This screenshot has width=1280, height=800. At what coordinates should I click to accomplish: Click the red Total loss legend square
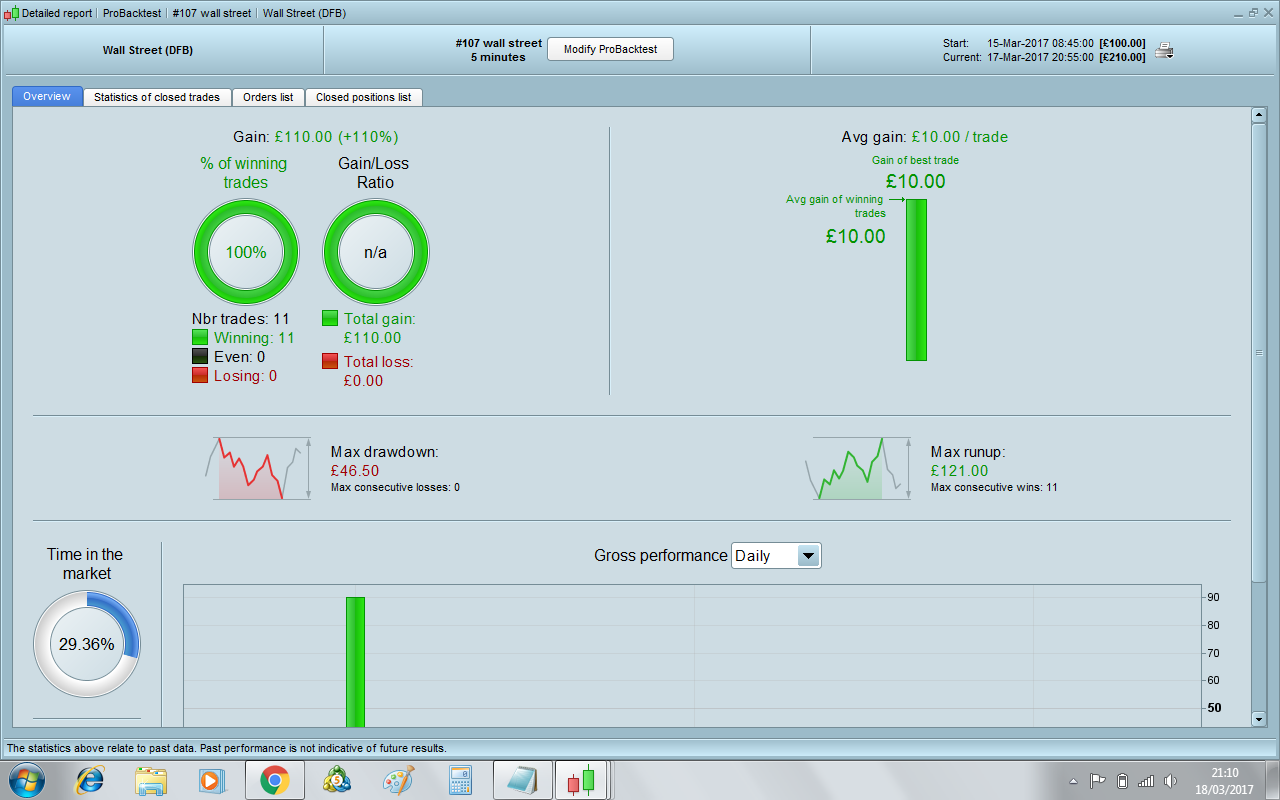pyautogui.click(x=330, y=362)
